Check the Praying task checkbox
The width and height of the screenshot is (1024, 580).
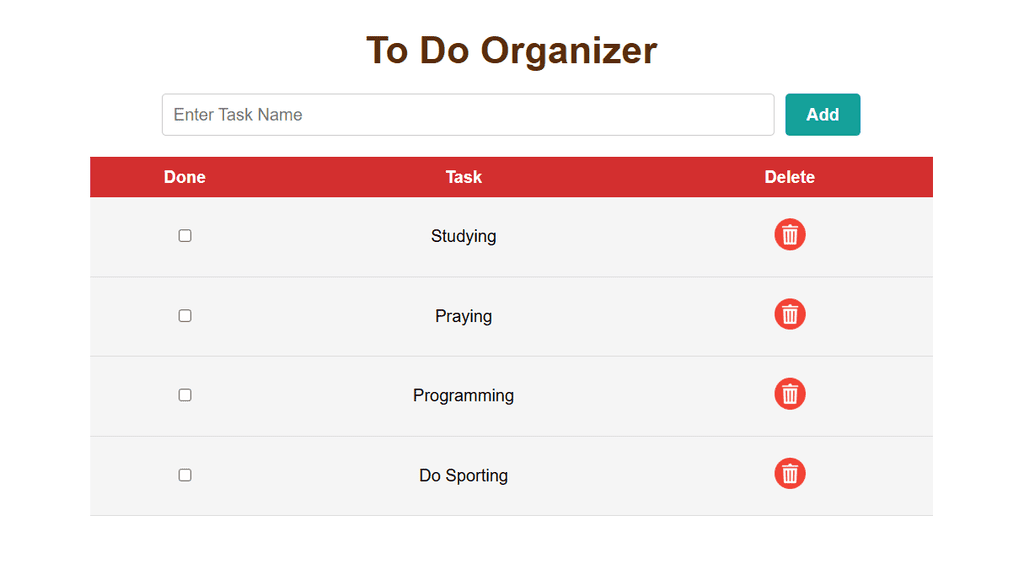pyautogui.click(x=185, y=315)
